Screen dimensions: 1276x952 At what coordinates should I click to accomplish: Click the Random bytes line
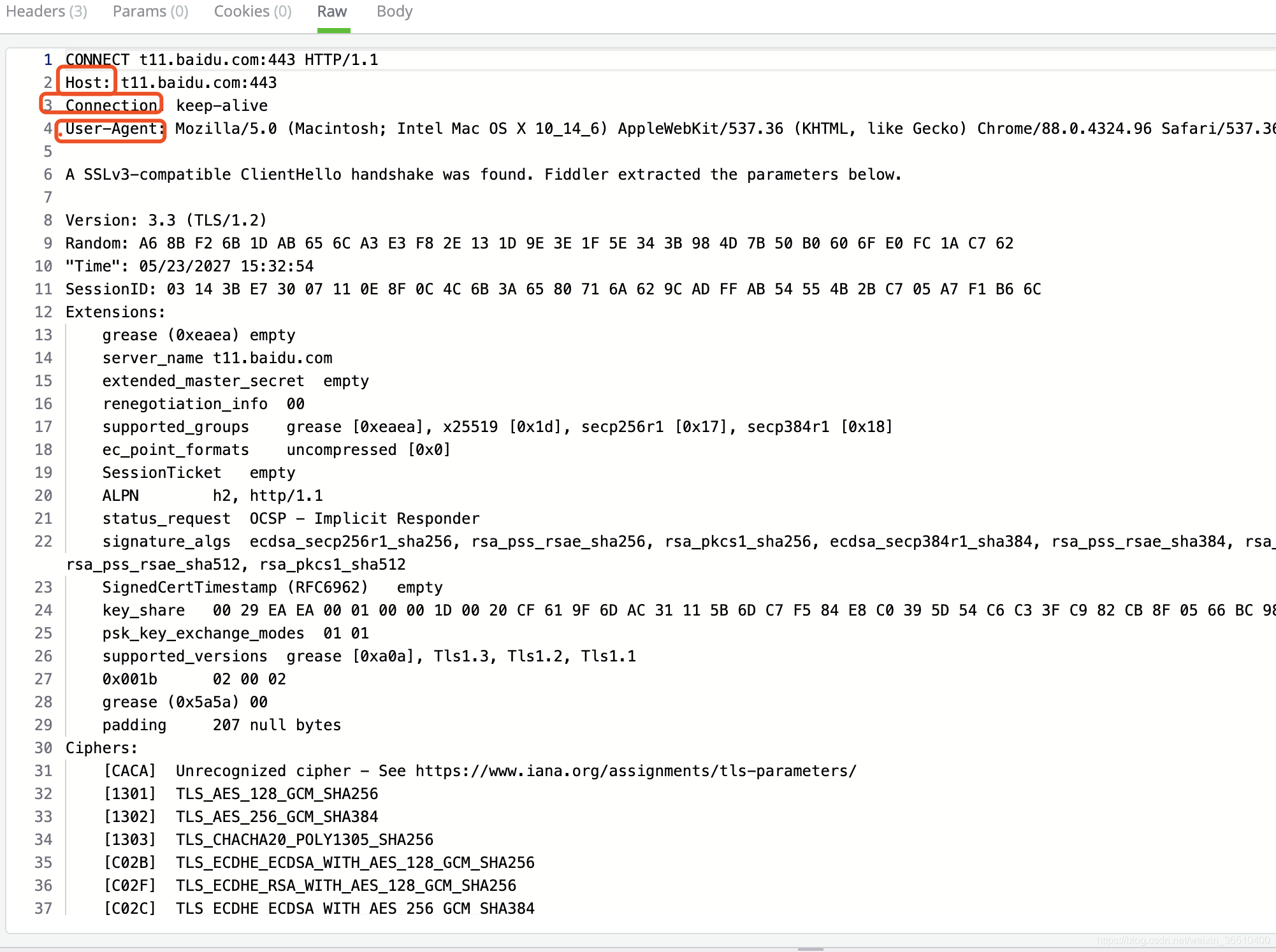[x=539, y=243]
